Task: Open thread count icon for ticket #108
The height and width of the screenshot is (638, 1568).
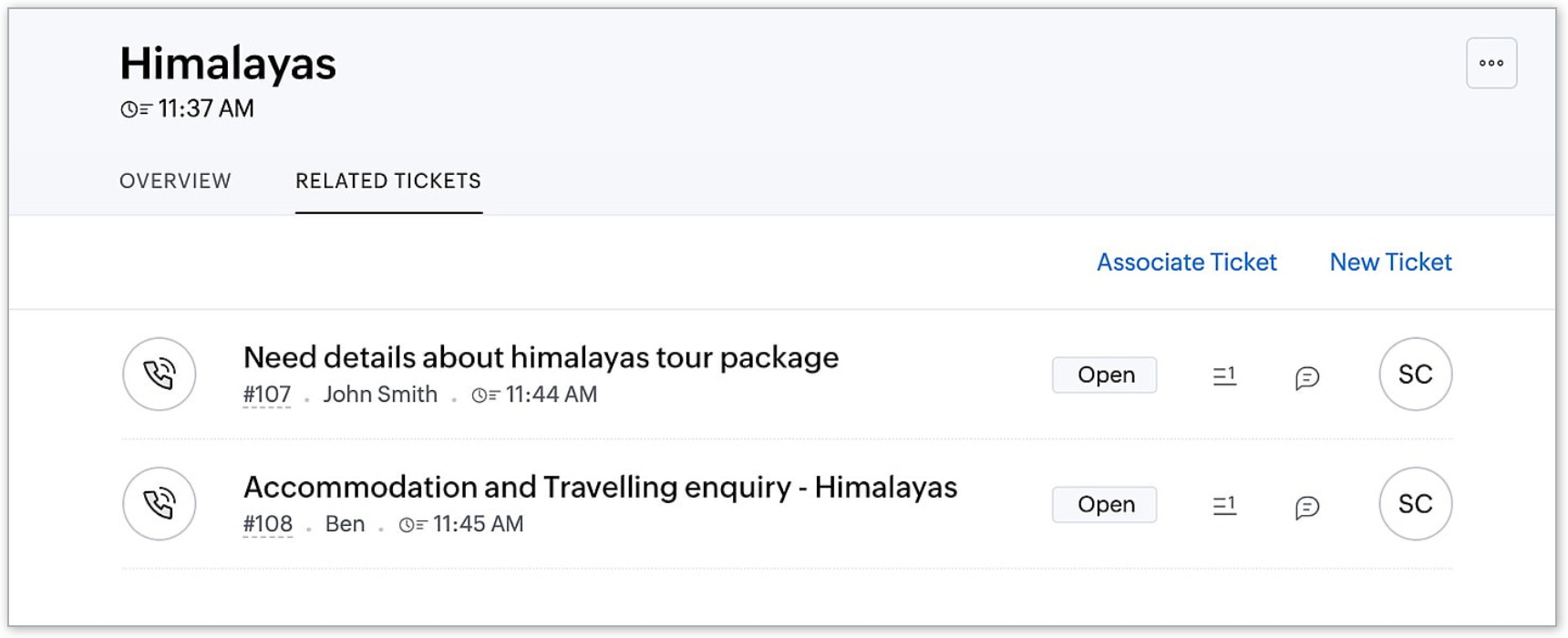Action: pyautogui.click(x=1224, y=505)
